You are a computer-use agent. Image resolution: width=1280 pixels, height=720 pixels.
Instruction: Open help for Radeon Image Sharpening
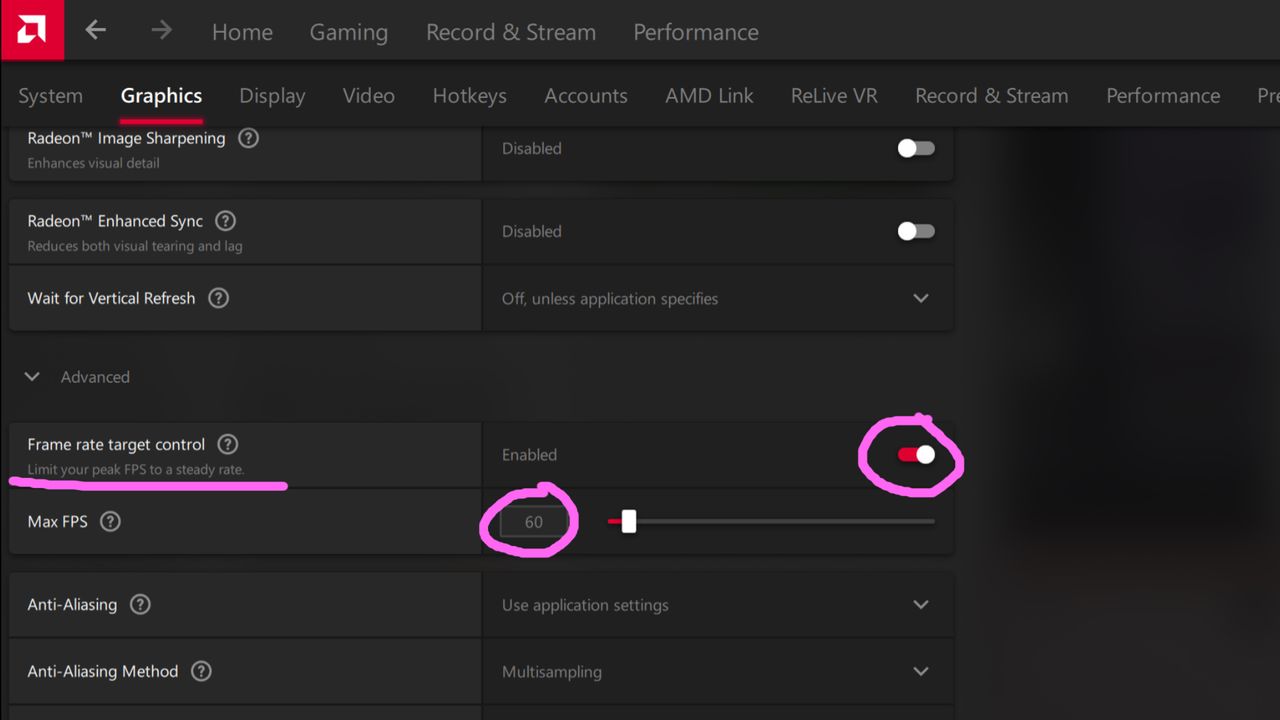click(248, 138)
